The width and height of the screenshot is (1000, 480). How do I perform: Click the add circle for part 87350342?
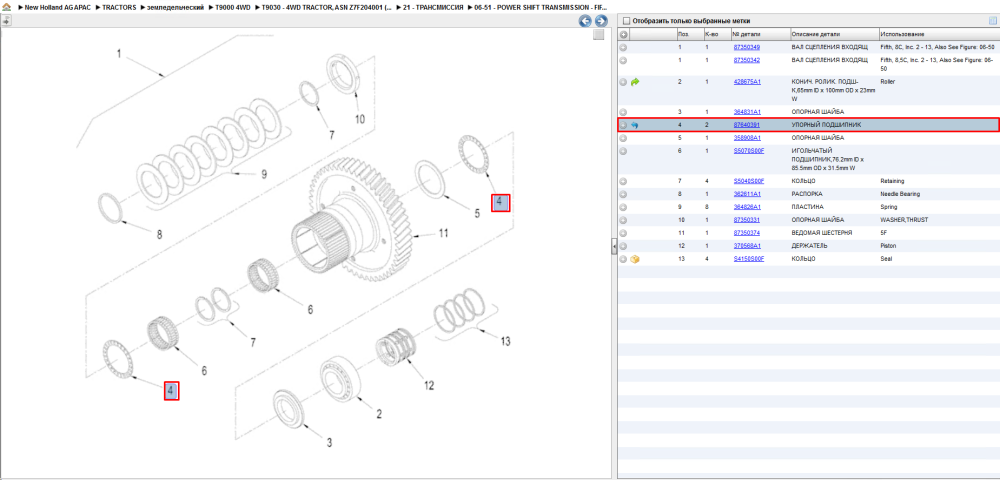click(x=623, y=60)
